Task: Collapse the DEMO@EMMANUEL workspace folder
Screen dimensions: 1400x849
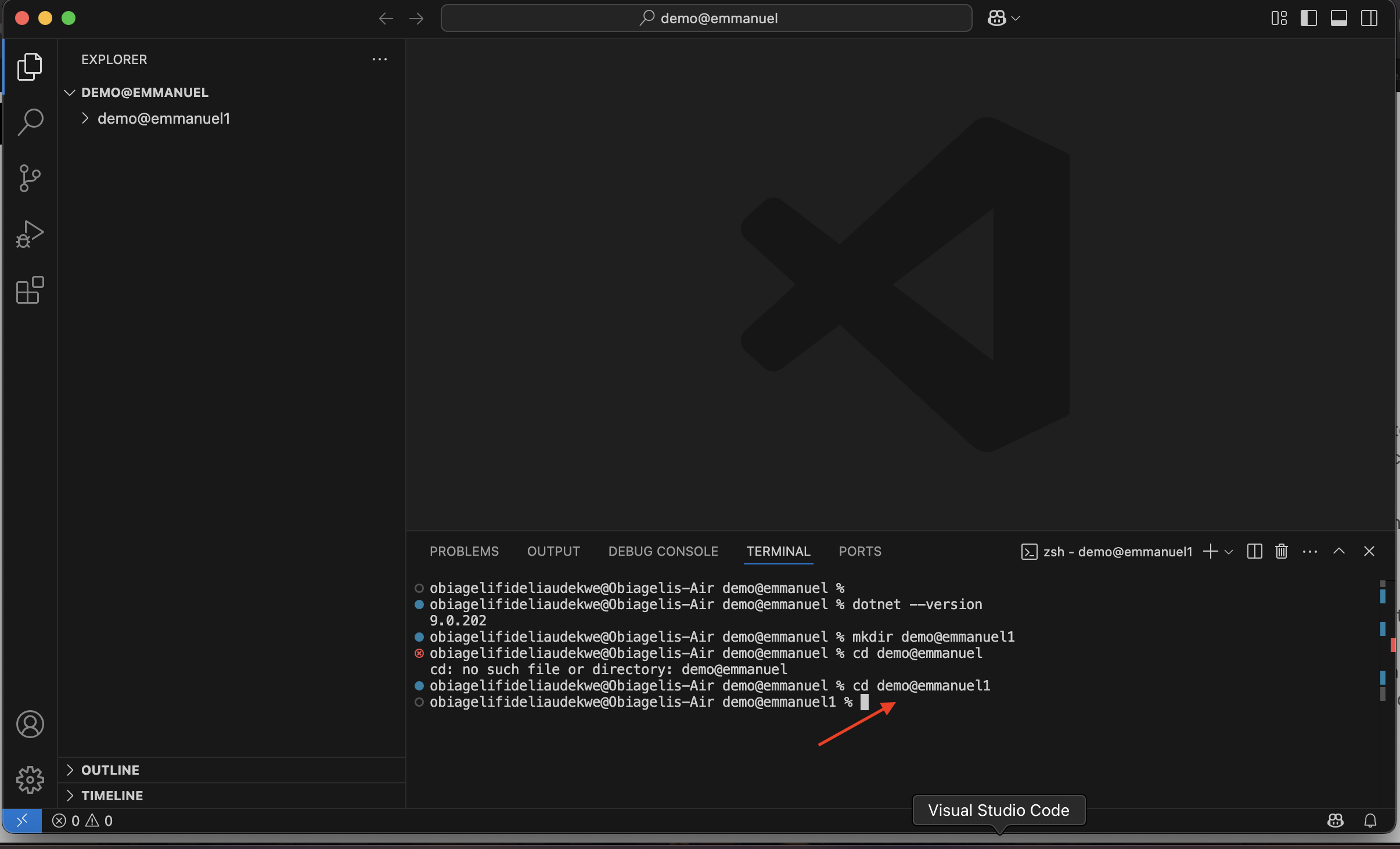Action: pos(70,92)
